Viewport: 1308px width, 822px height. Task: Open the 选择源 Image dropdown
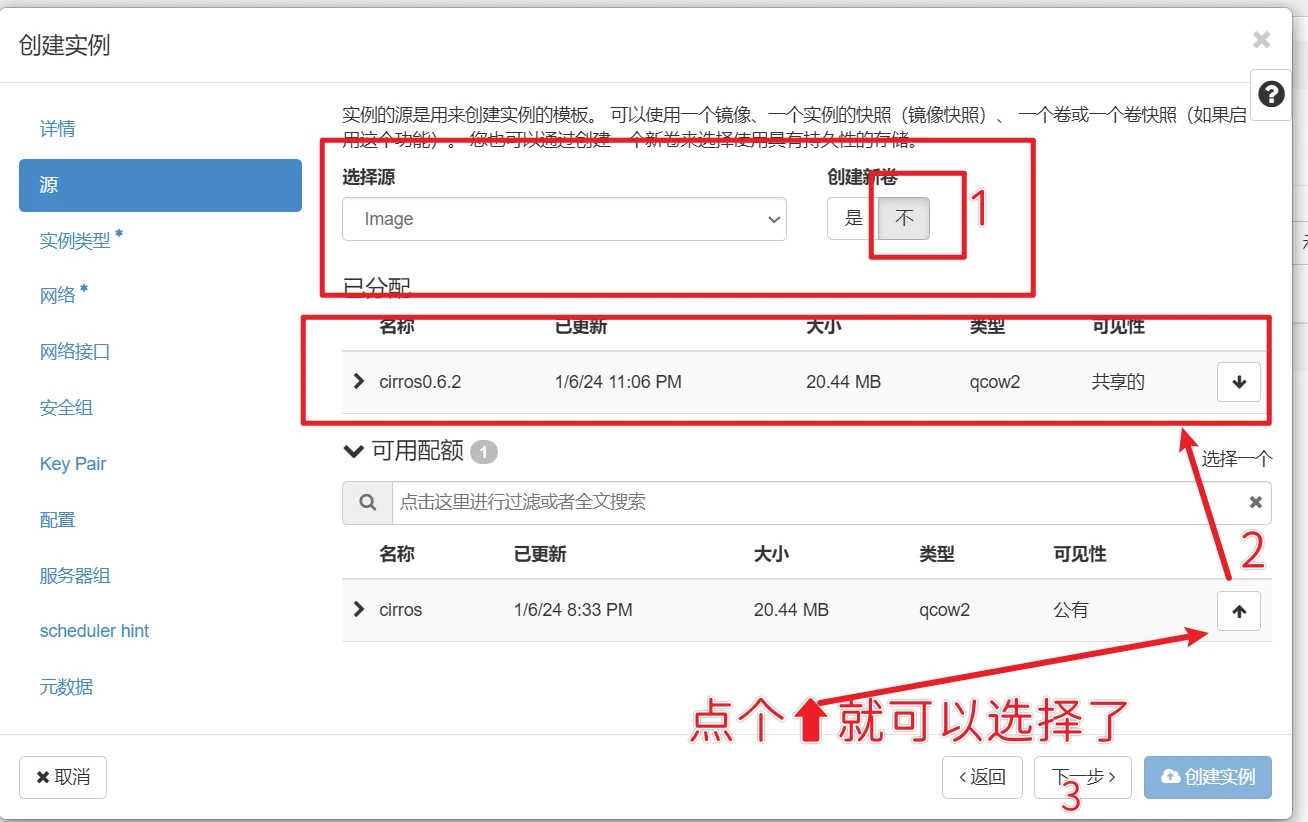(564, 219)
